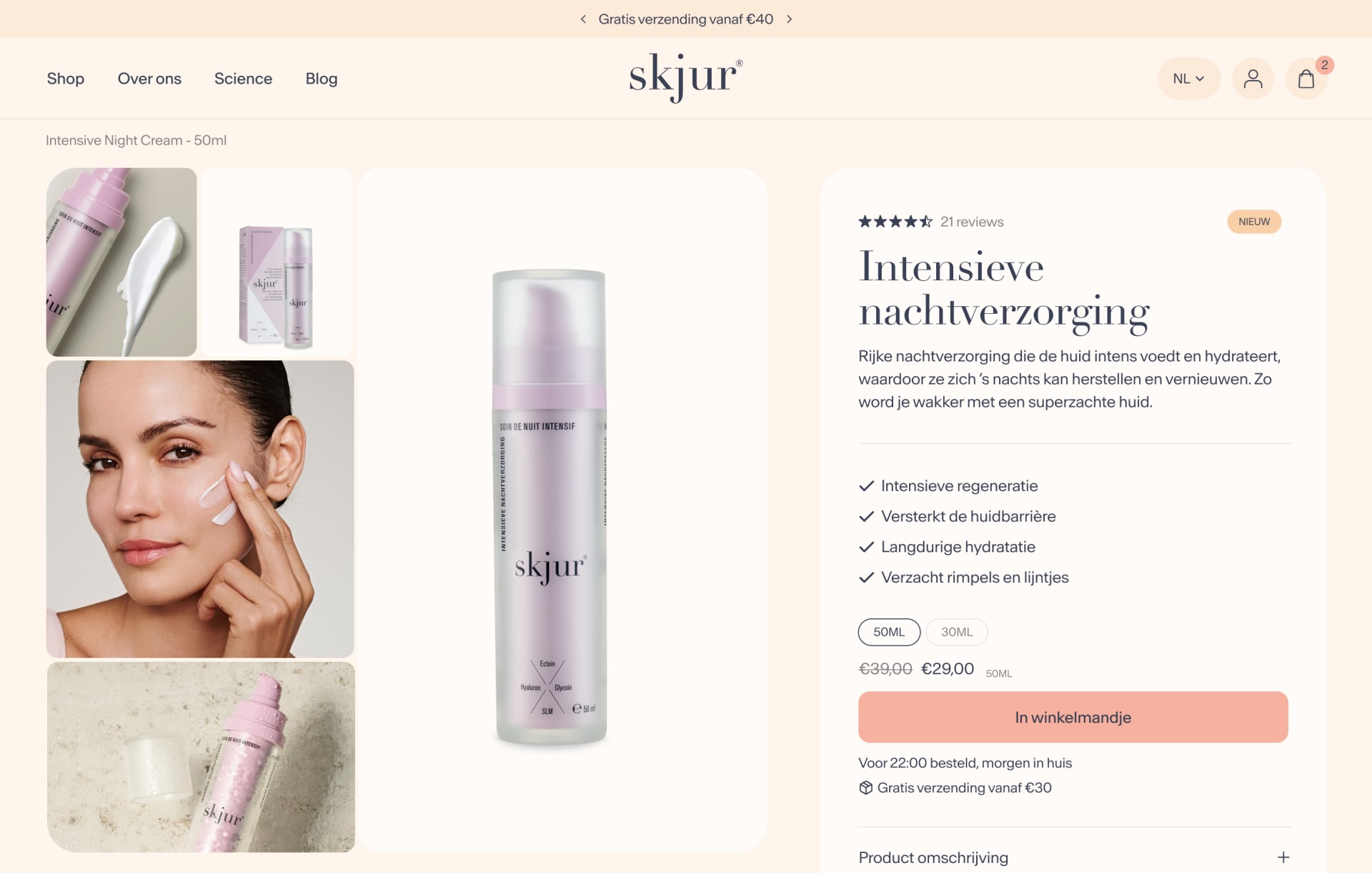Open the NL language dropdown

point(1188,79)
